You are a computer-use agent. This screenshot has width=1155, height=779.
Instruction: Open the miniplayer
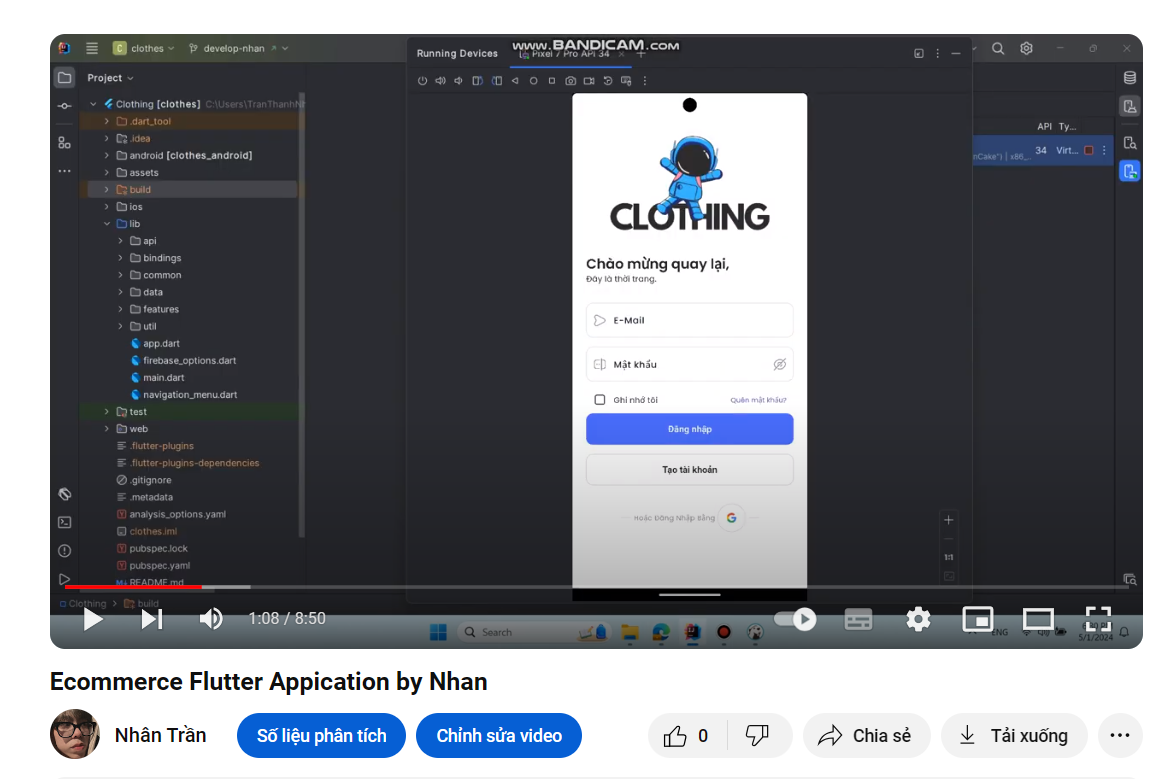(977, 619)
